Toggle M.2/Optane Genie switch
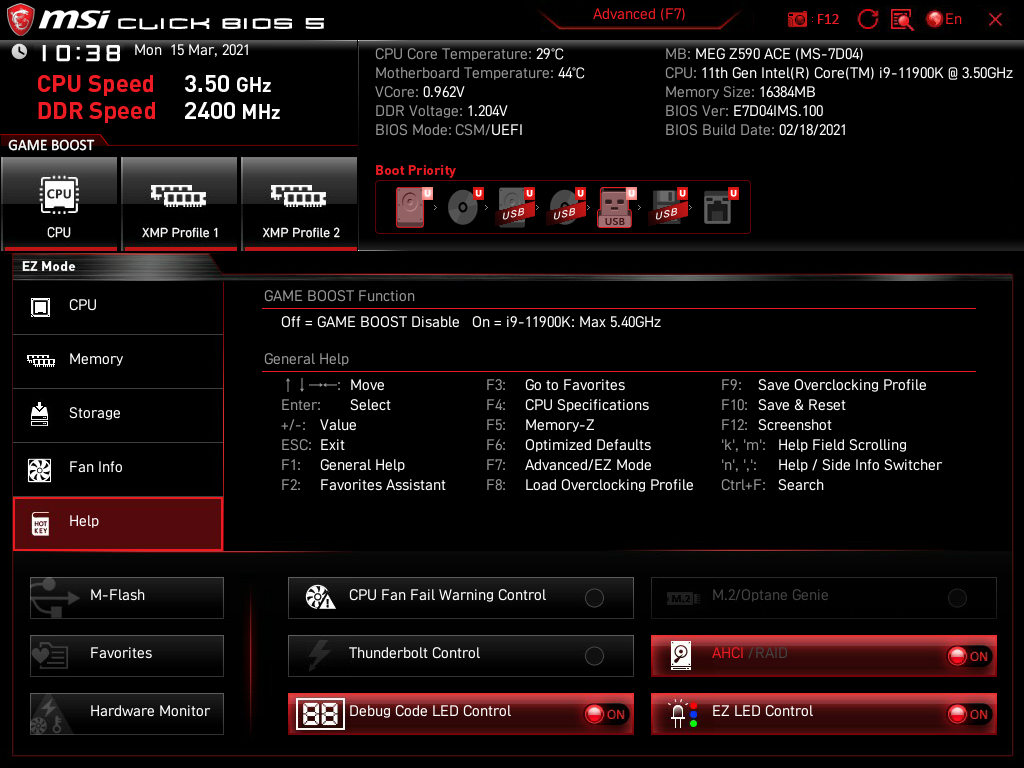 coord(957,598)
